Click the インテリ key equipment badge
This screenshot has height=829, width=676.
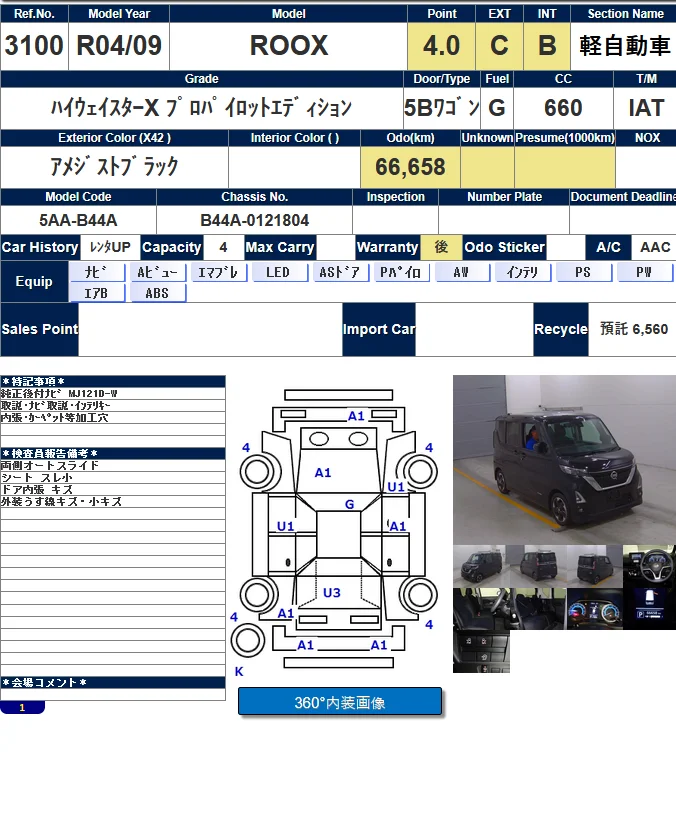click(x=522, y=272)
